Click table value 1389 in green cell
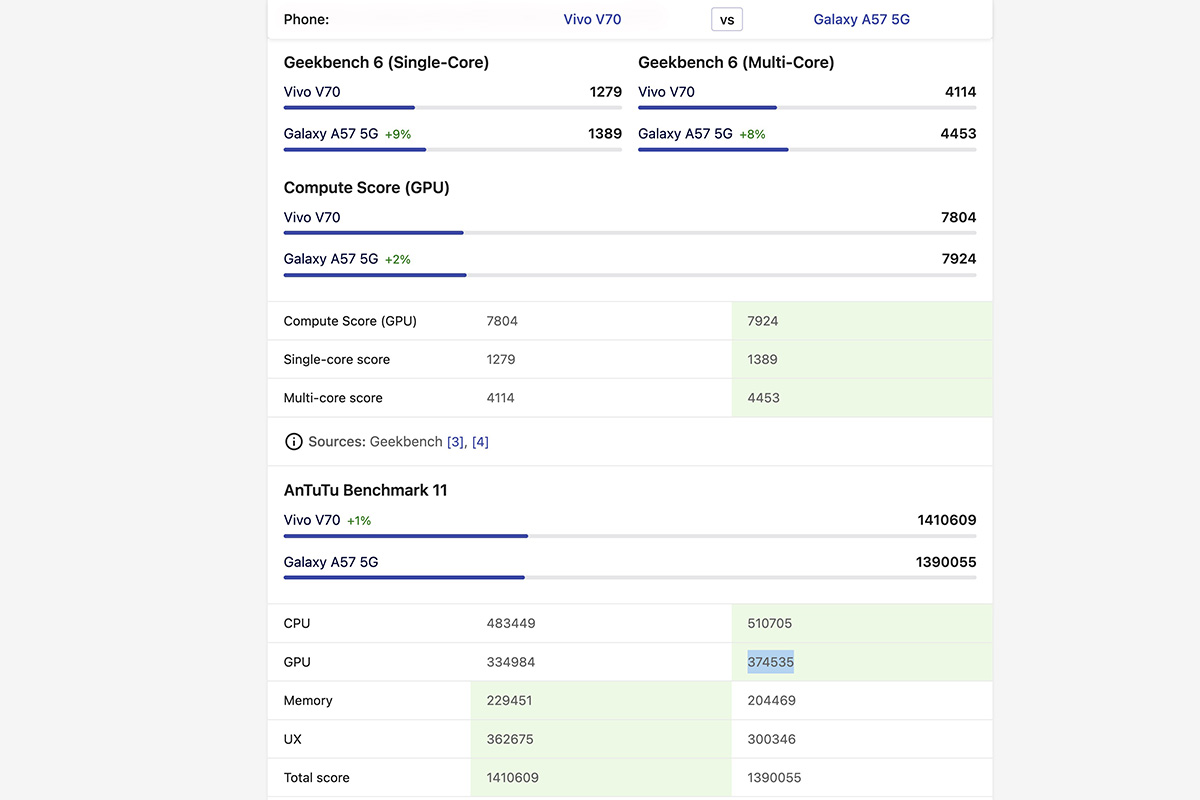This screenshot has height=800, width=1200. [x=762, y=359]
